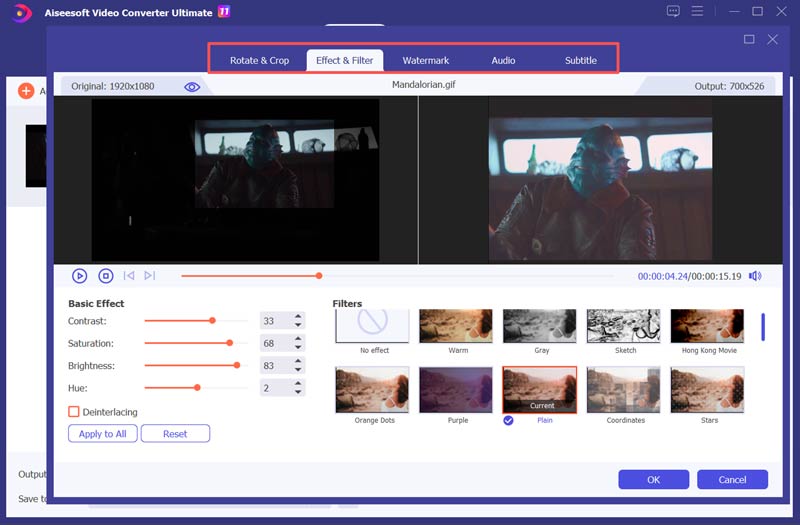This screenshot has width=800, height=525.
Task: Select the Orange Dots filter
Action: pos(372,390)
